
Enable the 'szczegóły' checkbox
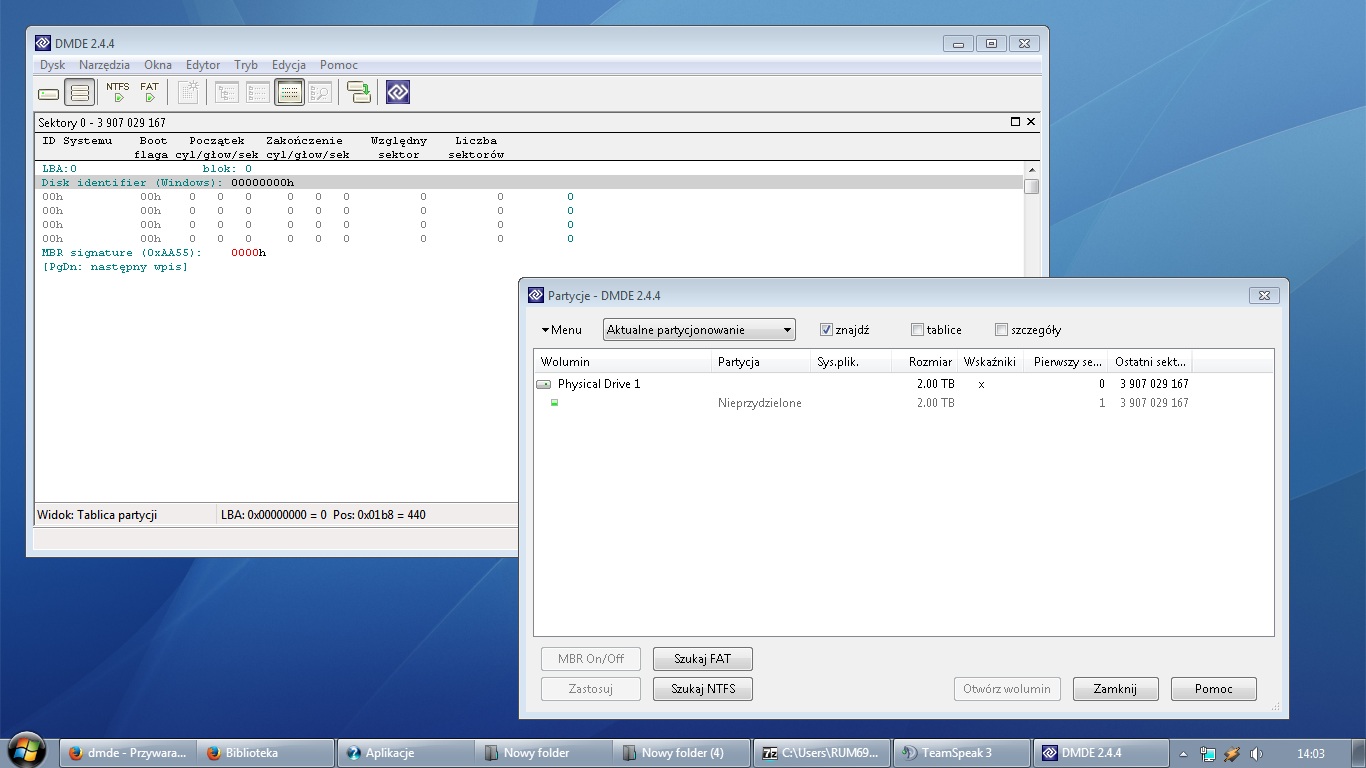[x=1001, y=330]
